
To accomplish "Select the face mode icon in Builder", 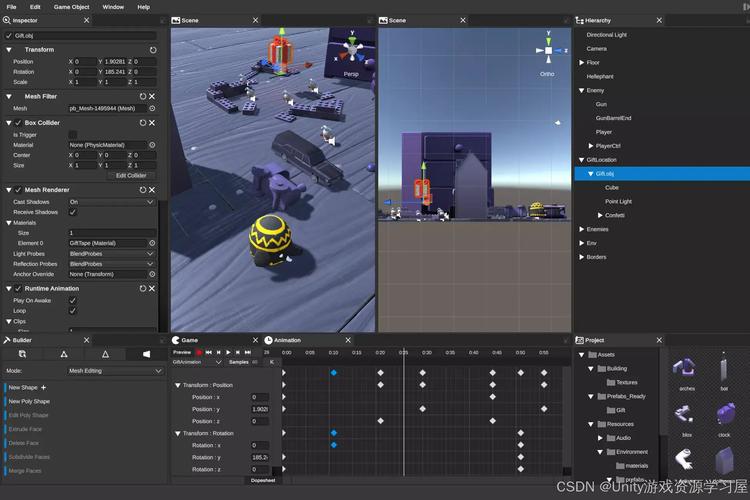I will tap(146, 354).
